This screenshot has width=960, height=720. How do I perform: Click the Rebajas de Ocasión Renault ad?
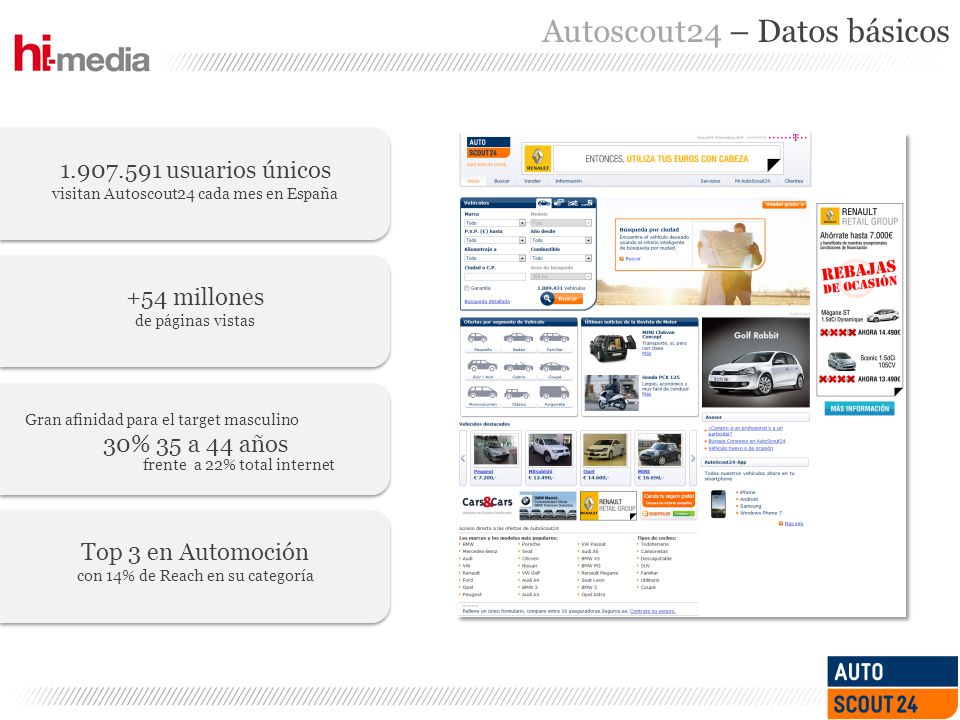[x=860, y=299]
